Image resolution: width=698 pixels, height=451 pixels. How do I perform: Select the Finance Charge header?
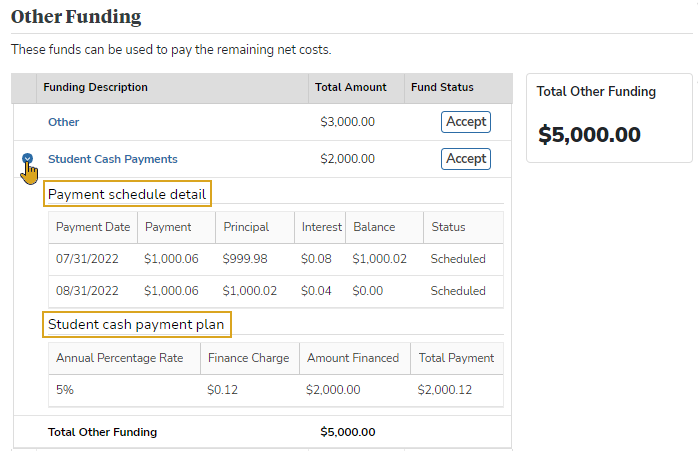pyautogui.click(x=248, y=358)
